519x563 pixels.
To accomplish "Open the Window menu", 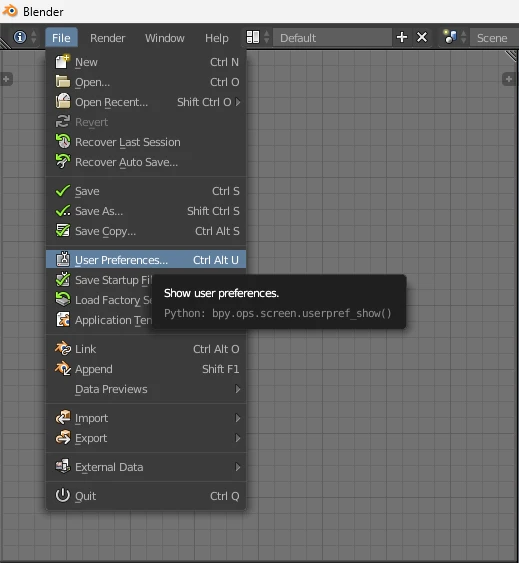I will 164,38.
